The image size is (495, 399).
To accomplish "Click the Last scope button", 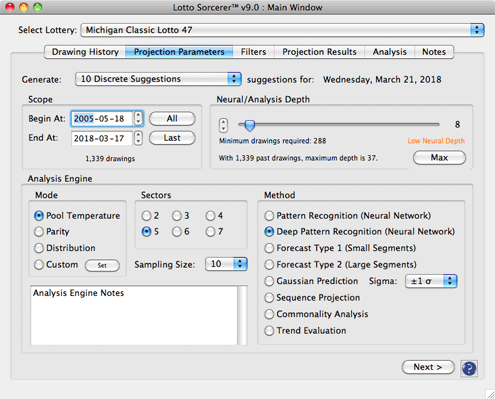I will tap(172, 138).
